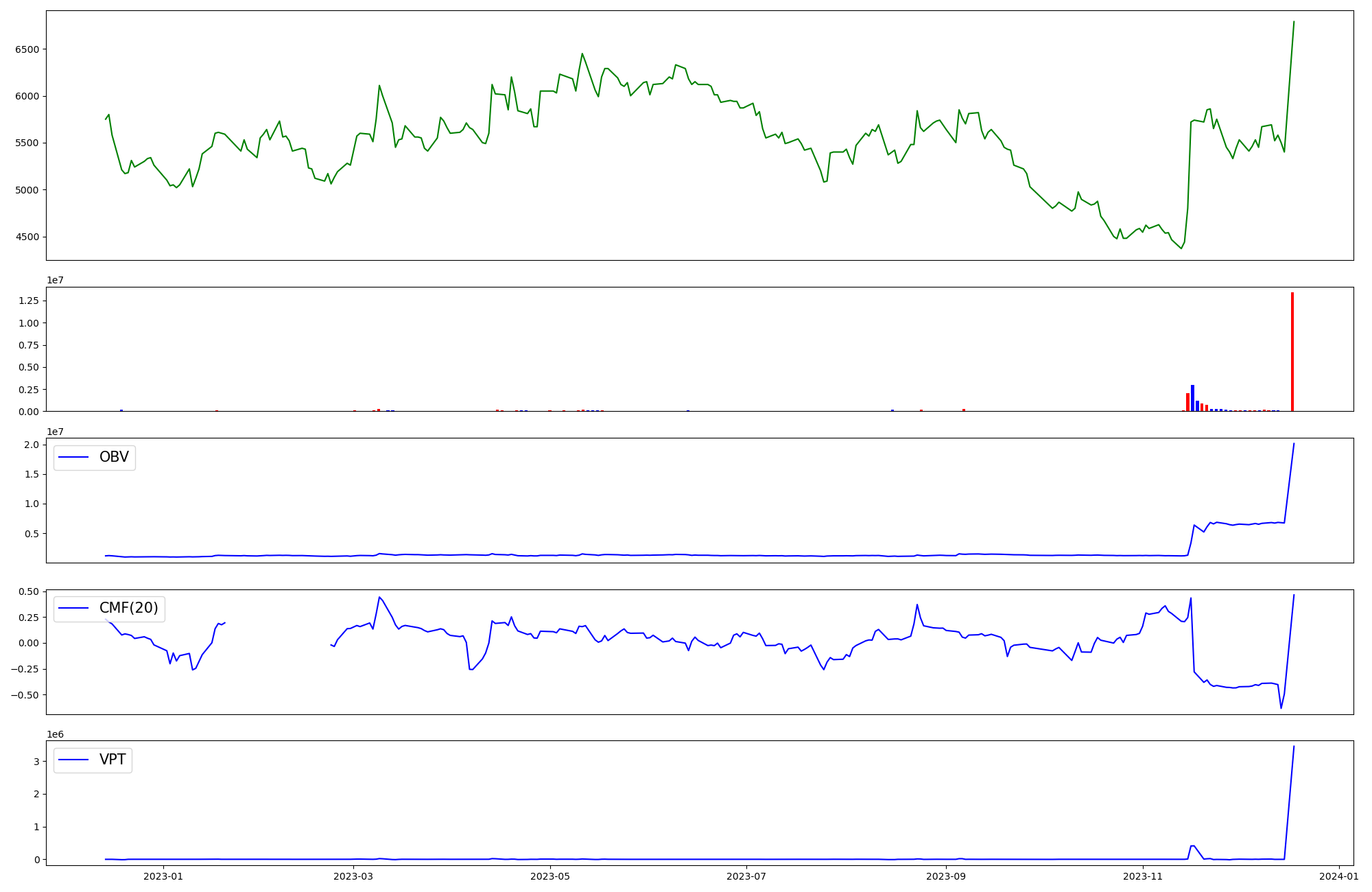The width and height of the screenshot is (1372, 892).
Task: Click the 4500 price axis label
Action: [x=27, y=237]
